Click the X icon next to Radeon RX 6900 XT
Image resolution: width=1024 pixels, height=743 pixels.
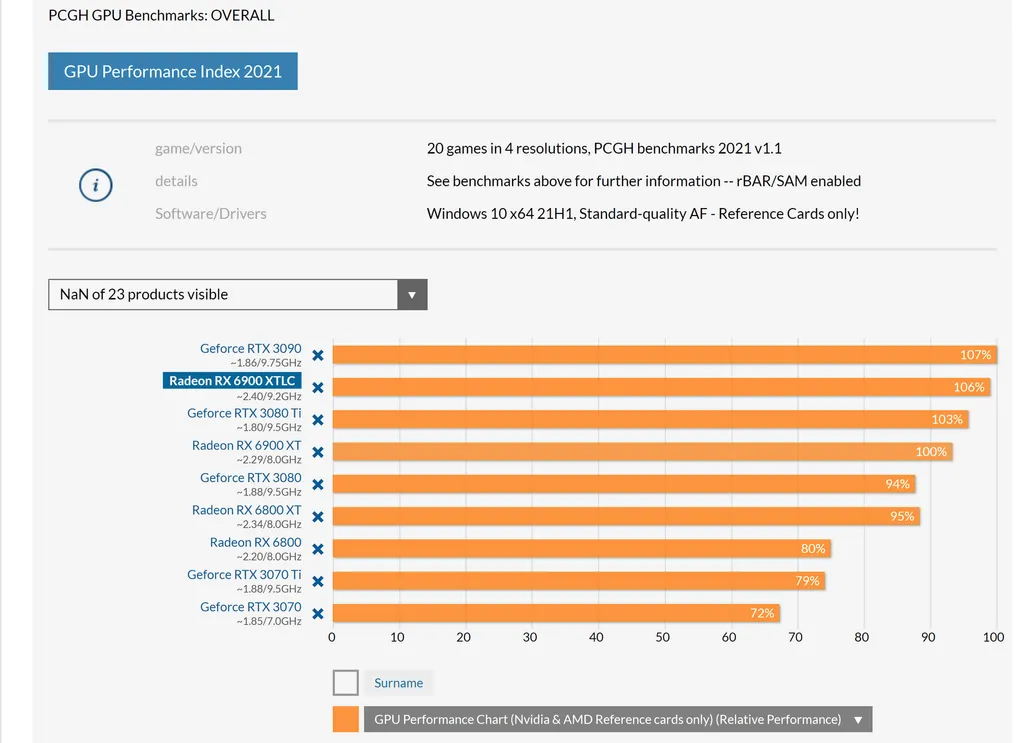[317, 452]
